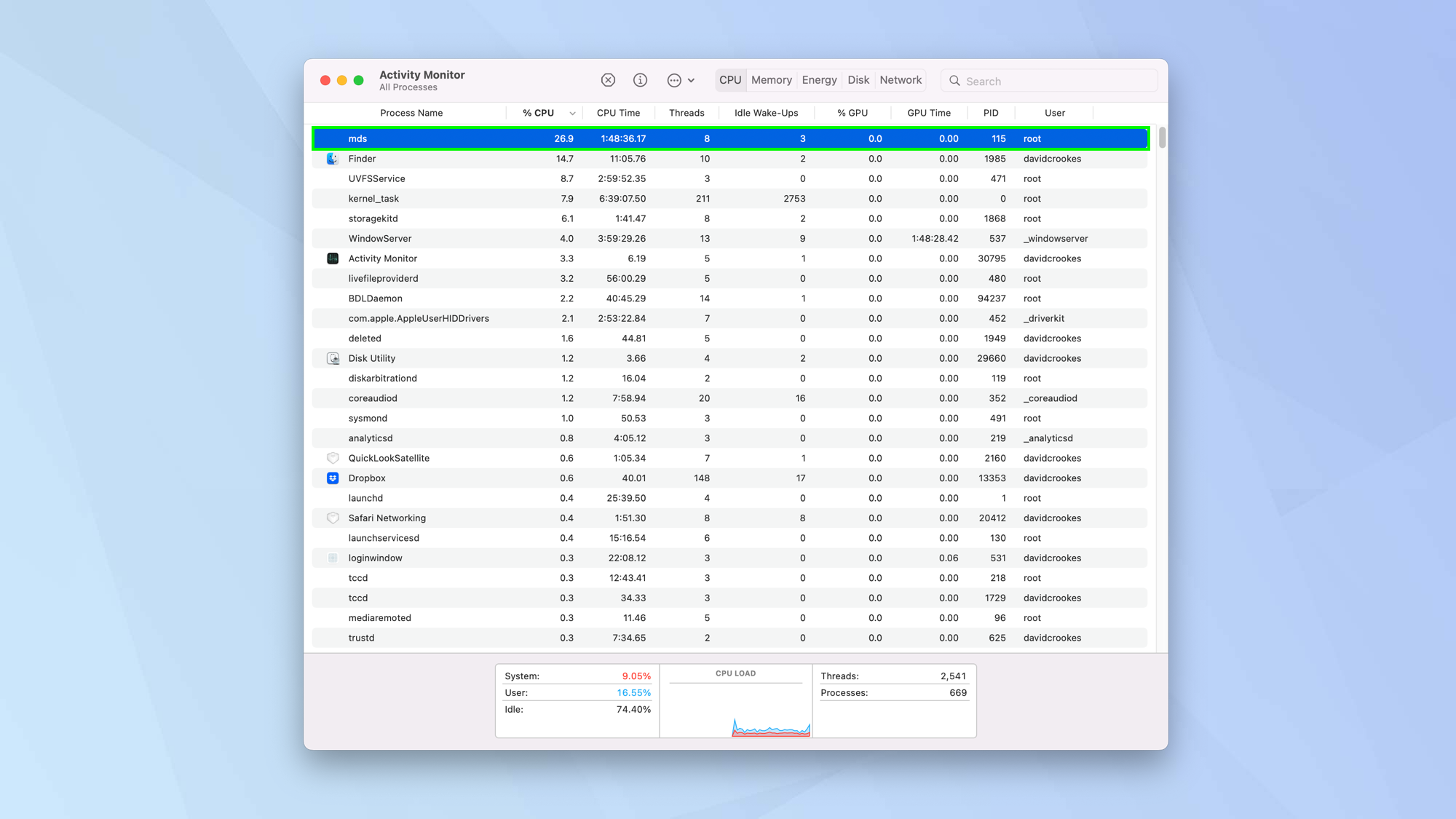
Task: Select the storagekitd row
Action: coord(730,218)
